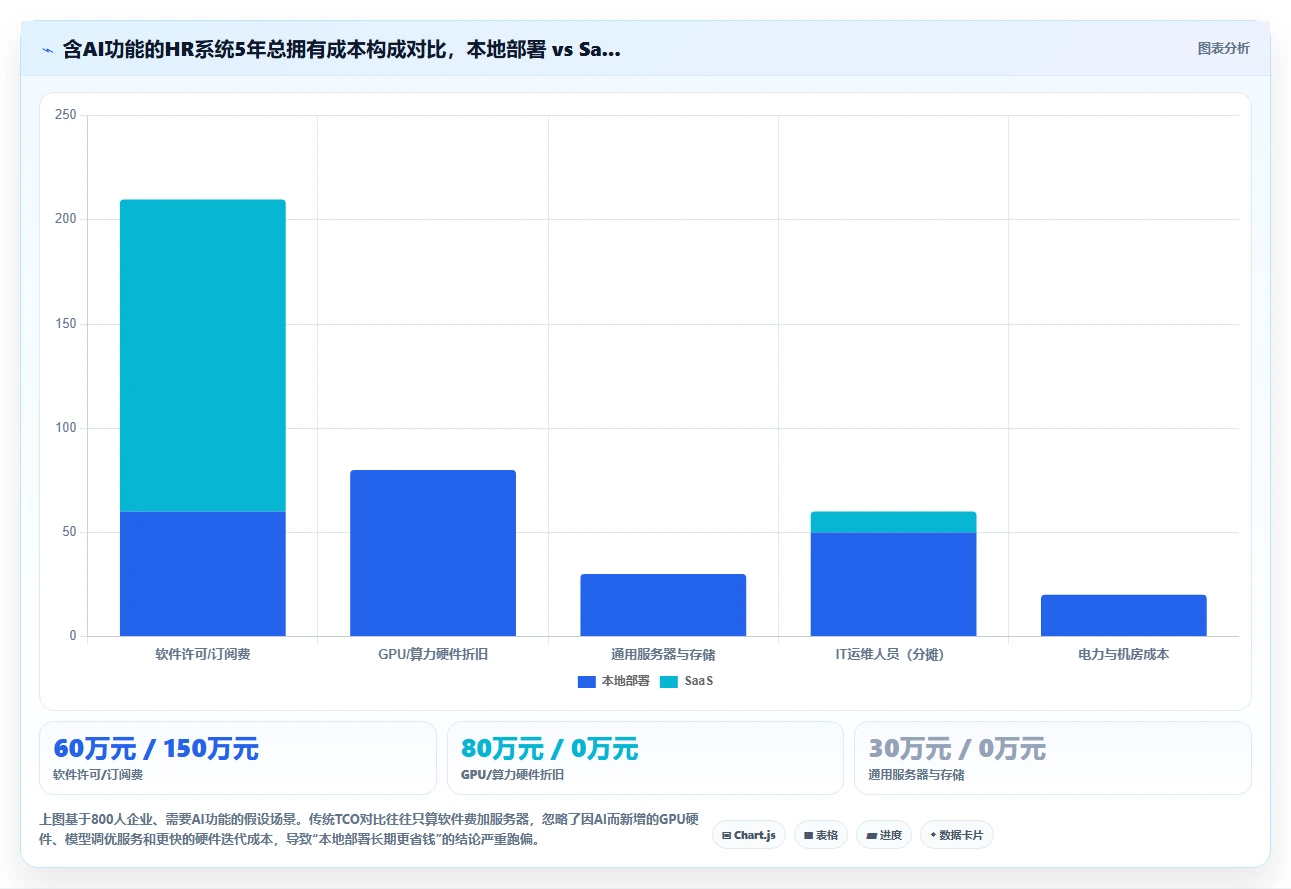
Task: Toggle the 本地部署 legend entry
Action: point(613,681)
